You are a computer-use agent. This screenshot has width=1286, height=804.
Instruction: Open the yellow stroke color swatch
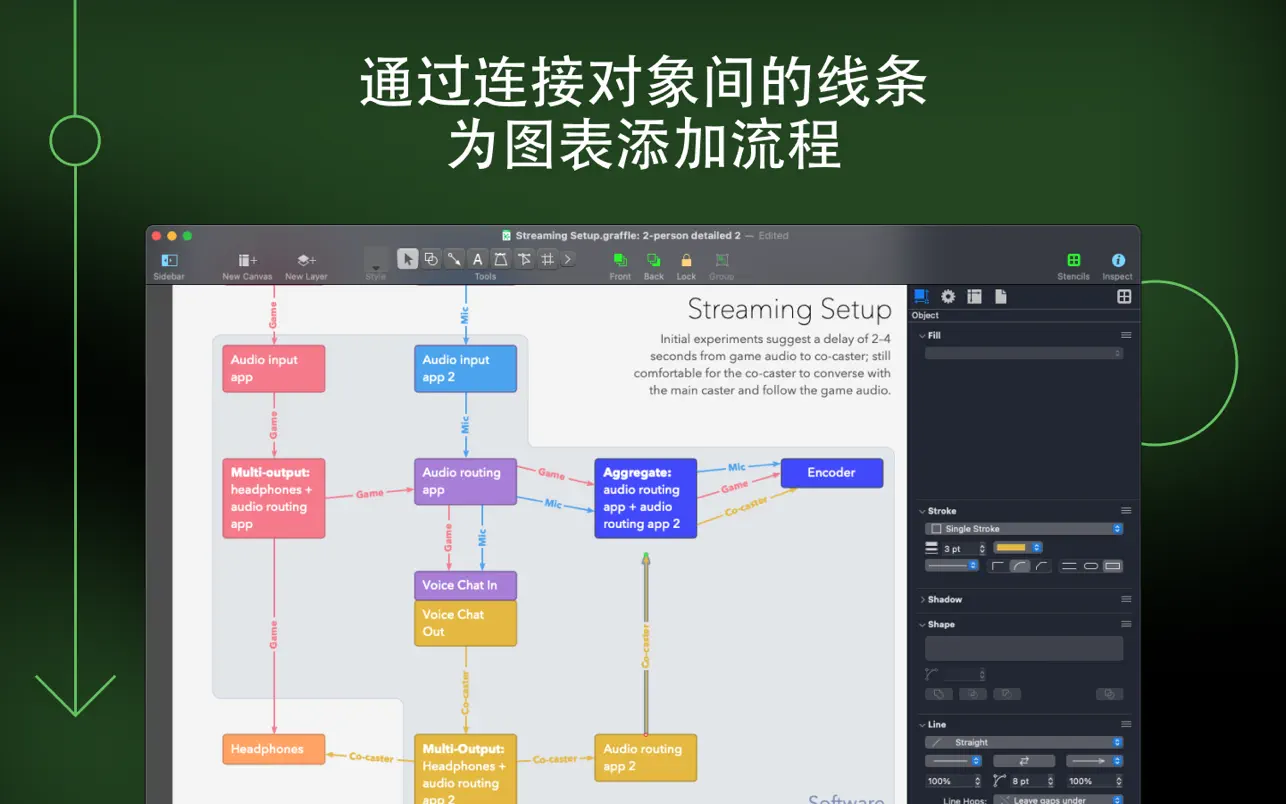1012,547
